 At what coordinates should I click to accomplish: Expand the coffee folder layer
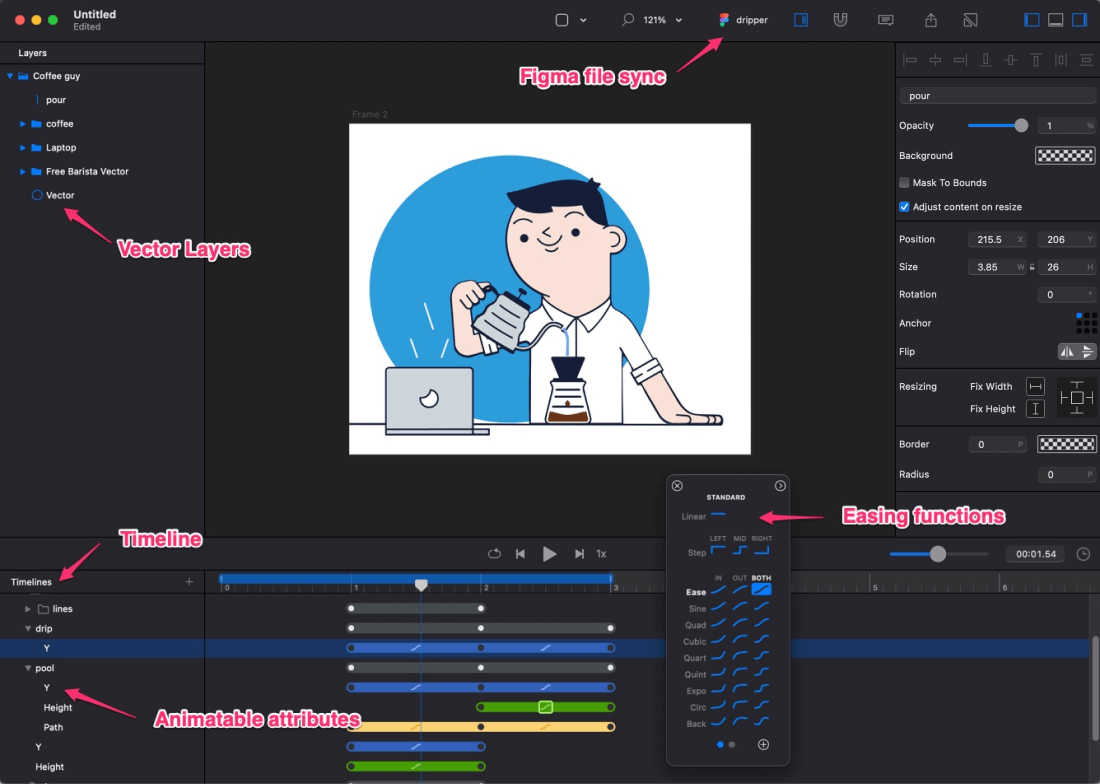coord(23,124)
